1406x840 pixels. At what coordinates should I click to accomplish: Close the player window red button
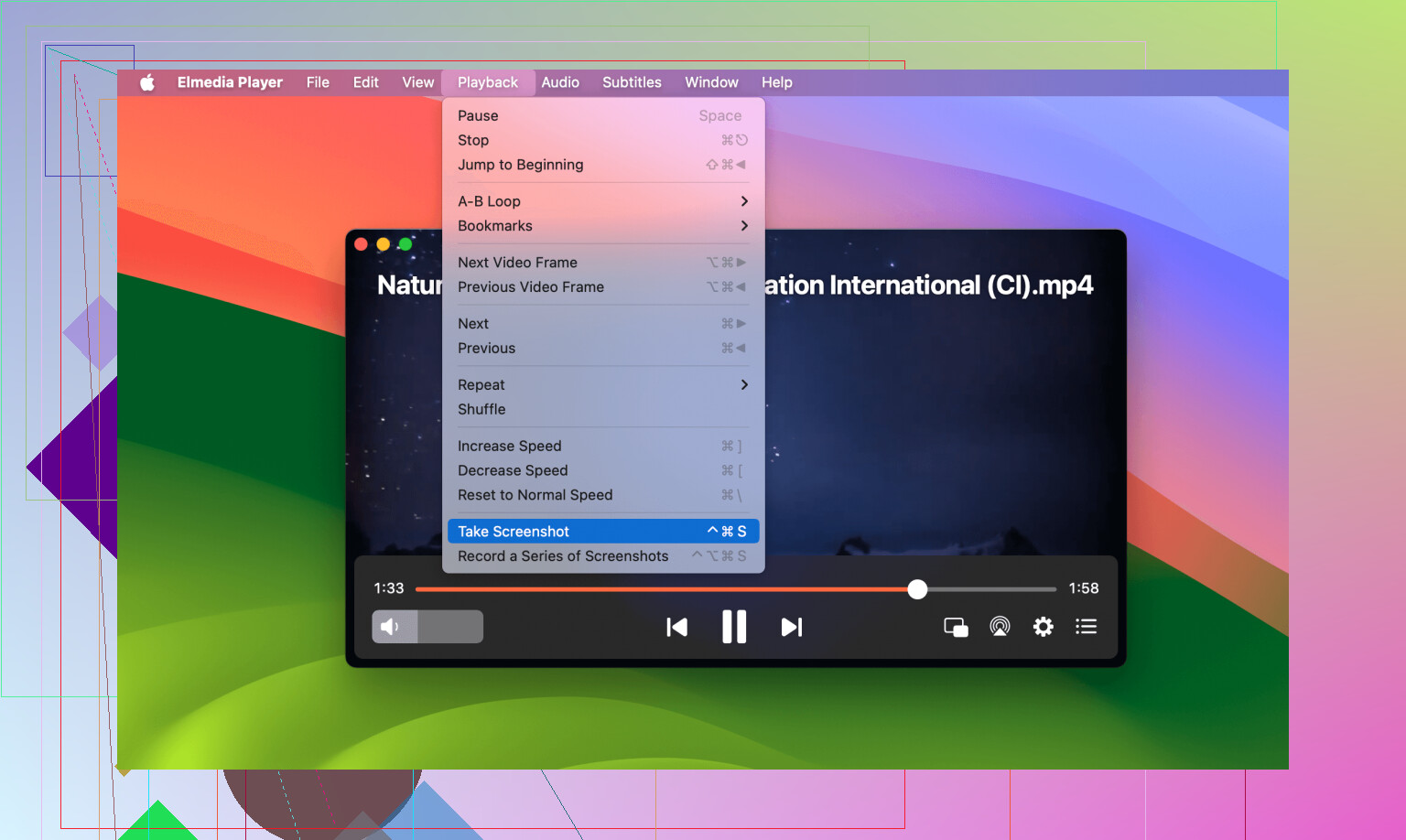click(361, 244)
